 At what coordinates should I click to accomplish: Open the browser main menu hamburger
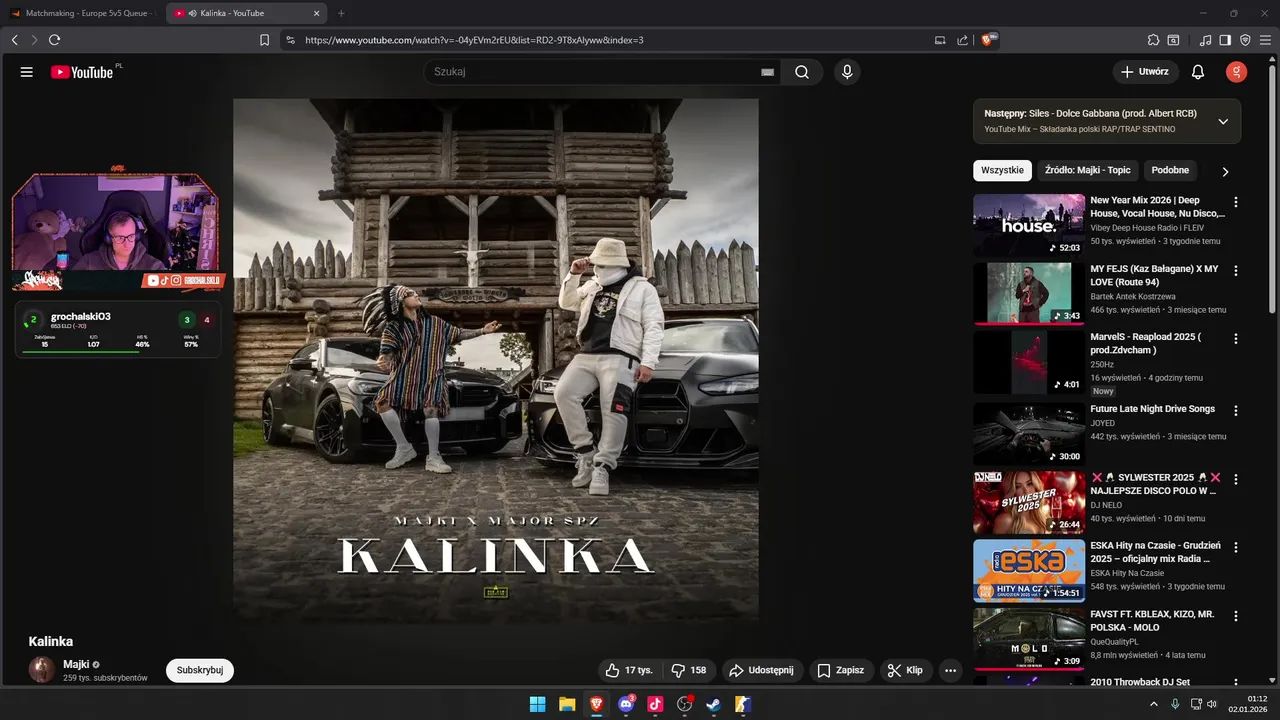tap(1265, 40)
